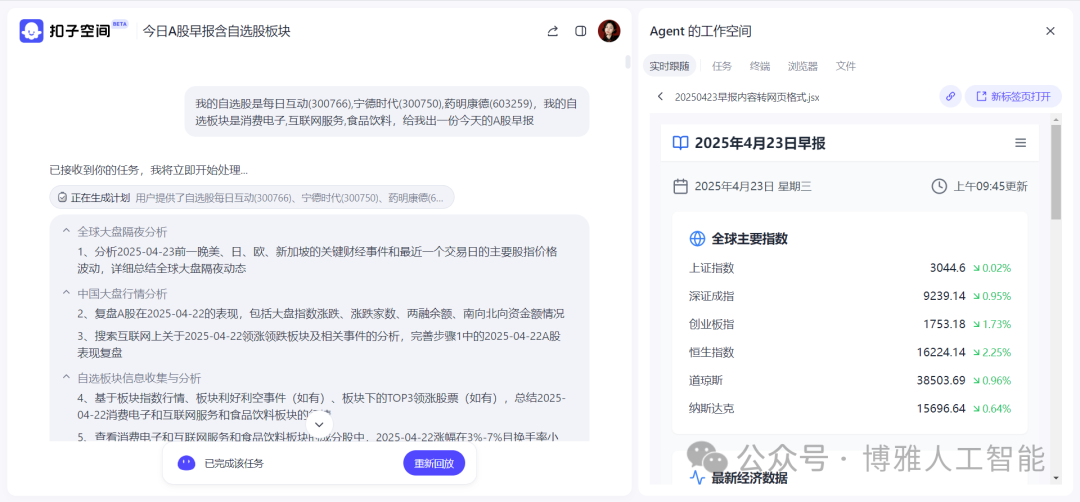This screenshot has width=1080, height=502.
Task: Switch to the 实时跟随 tab
Action: pyautogui.click(x=669, y=67)
